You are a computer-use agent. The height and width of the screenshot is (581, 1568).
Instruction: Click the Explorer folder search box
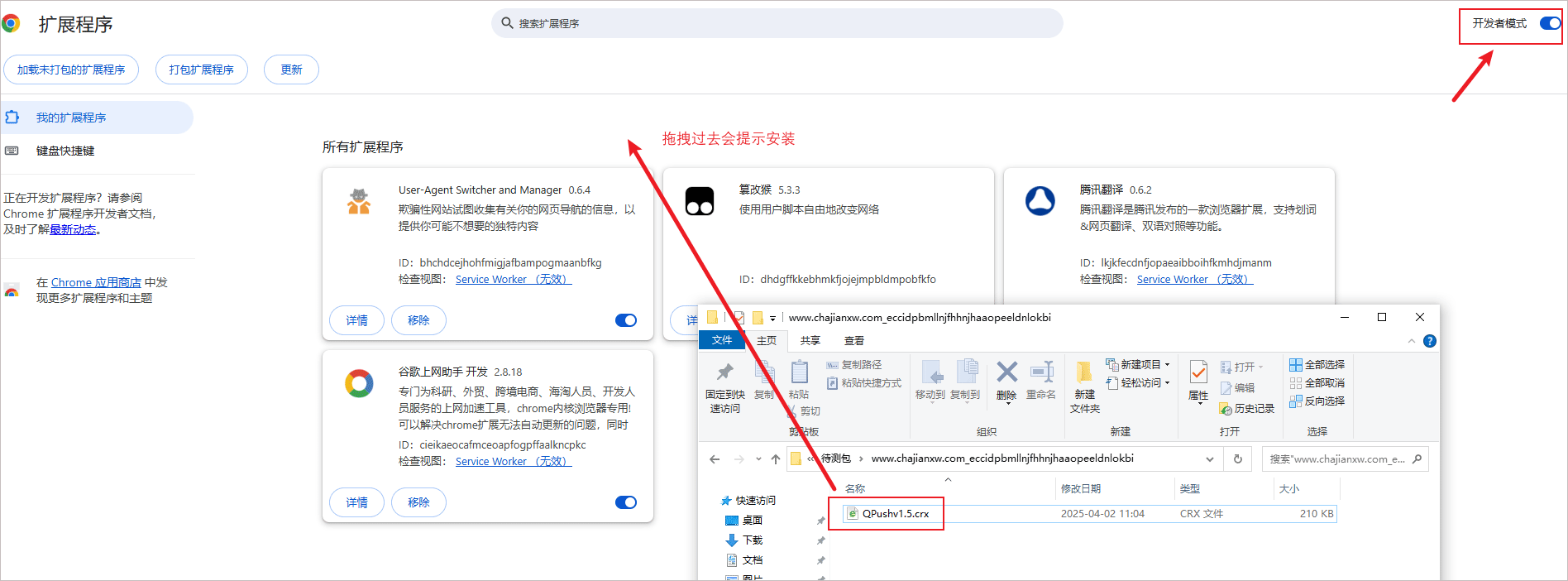1345,459
